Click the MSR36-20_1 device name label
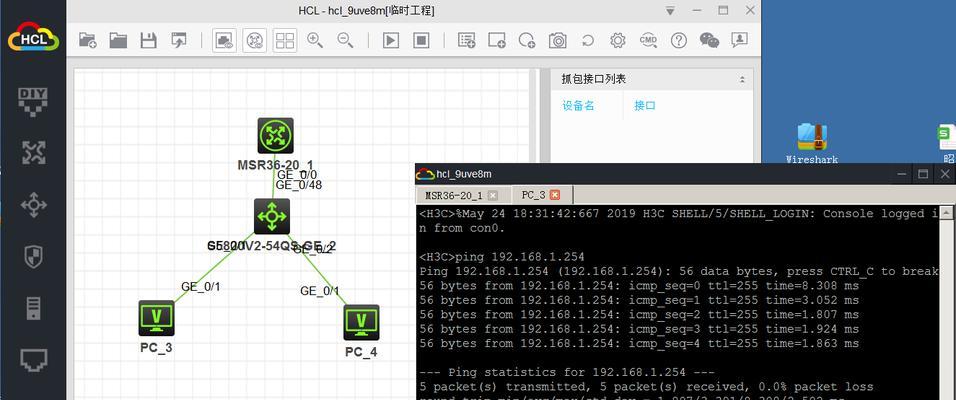The image size is (956, 400). point(276,165)
